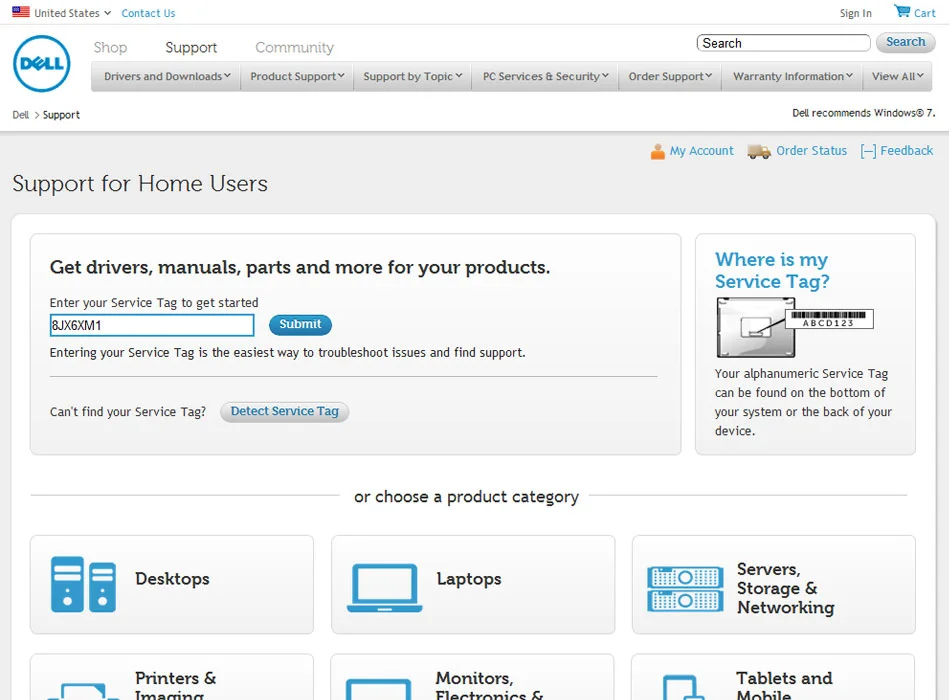Click the My Account person icon
Screen dimensions: 950x700
[657, 151]
